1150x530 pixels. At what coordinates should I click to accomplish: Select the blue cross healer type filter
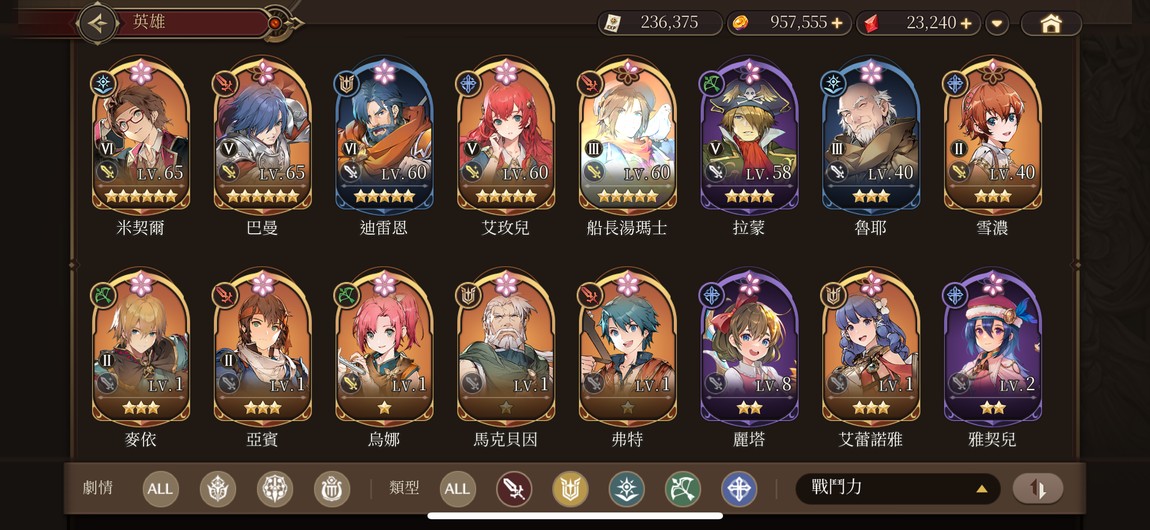point(739,489)
